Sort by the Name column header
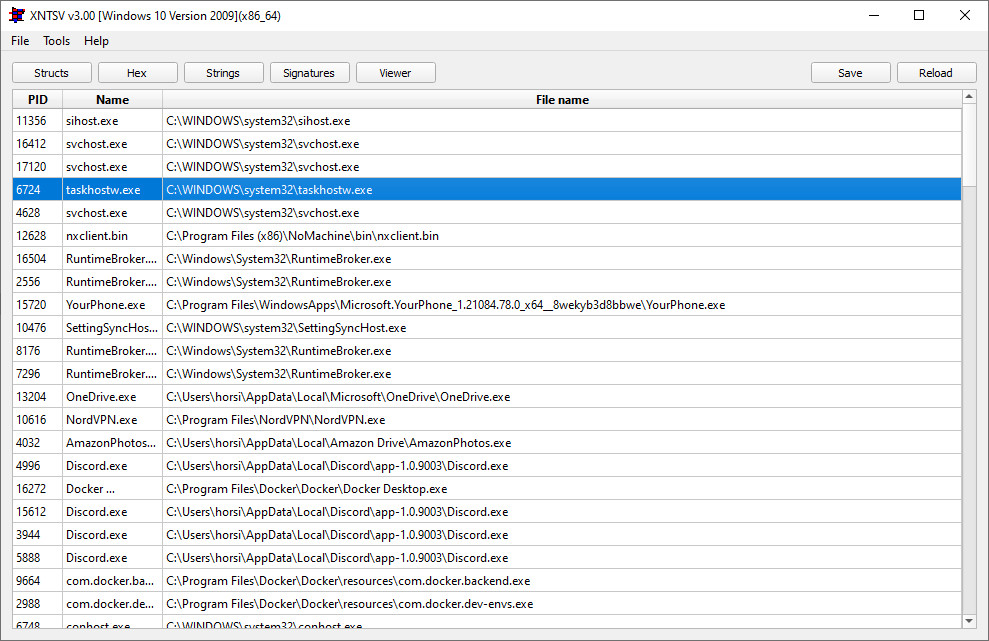 112,100
